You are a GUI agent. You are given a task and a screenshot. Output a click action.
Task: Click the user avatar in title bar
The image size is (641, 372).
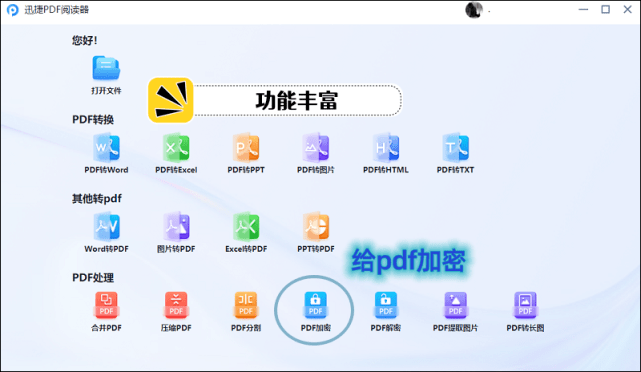tap(474, 10)
